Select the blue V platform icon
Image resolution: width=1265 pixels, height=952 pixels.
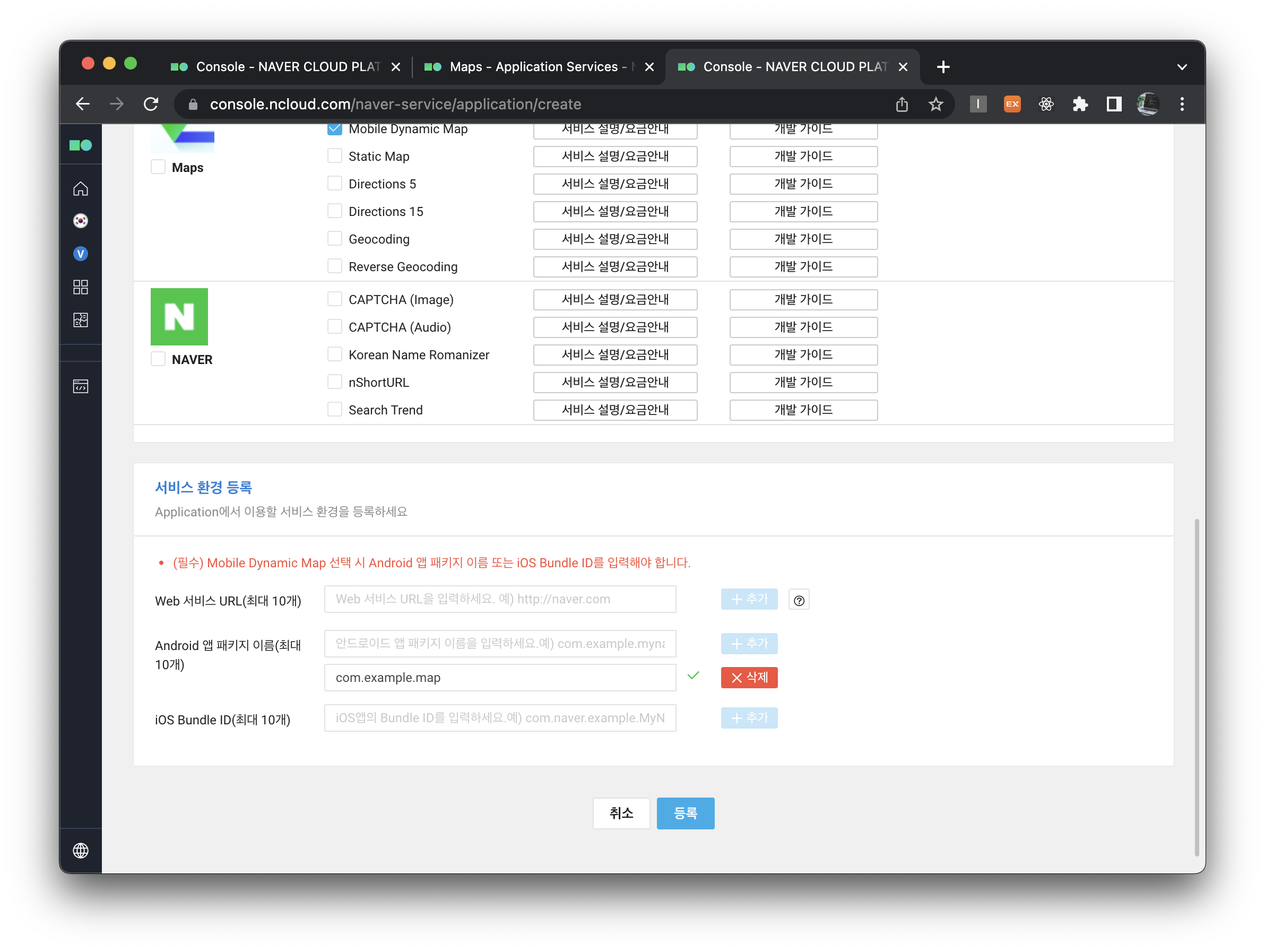click(x=81, y=254)
